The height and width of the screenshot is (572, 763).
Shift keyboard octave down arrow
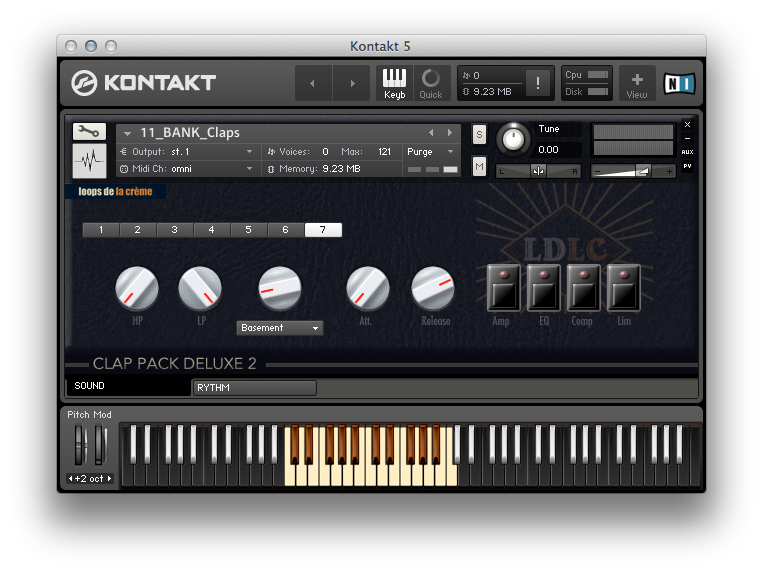click(71, 479)
